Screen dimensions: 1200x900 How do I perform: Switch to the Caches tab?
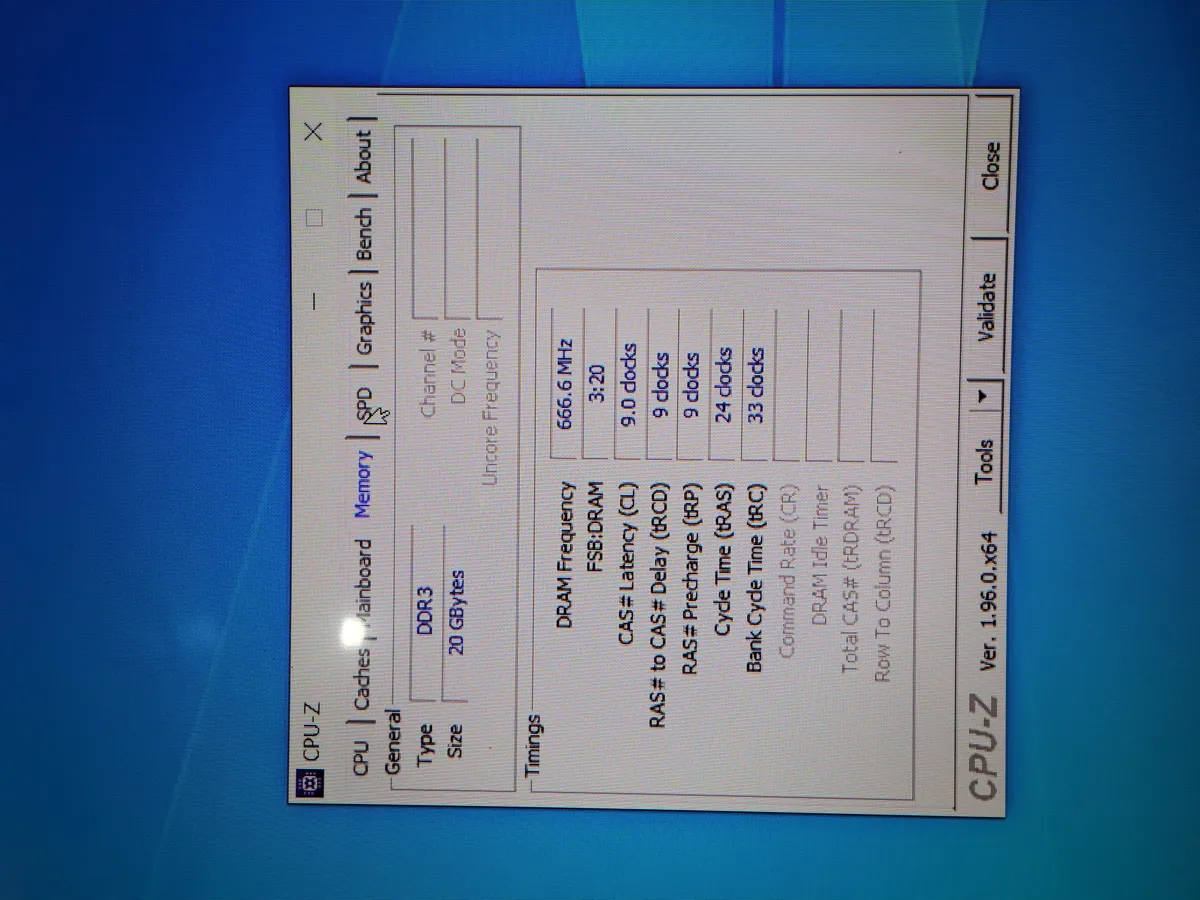[x=362, y=677]
